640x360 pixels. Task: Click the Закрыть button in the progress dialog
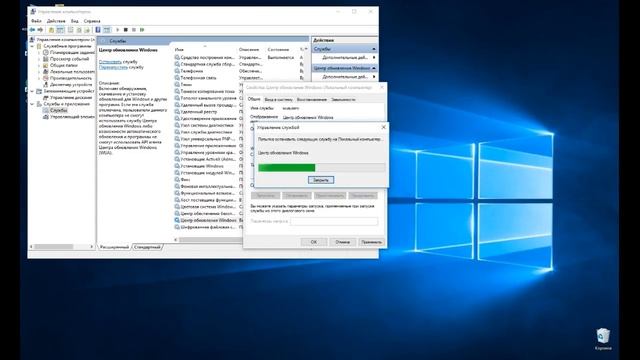tap(321, 180)
